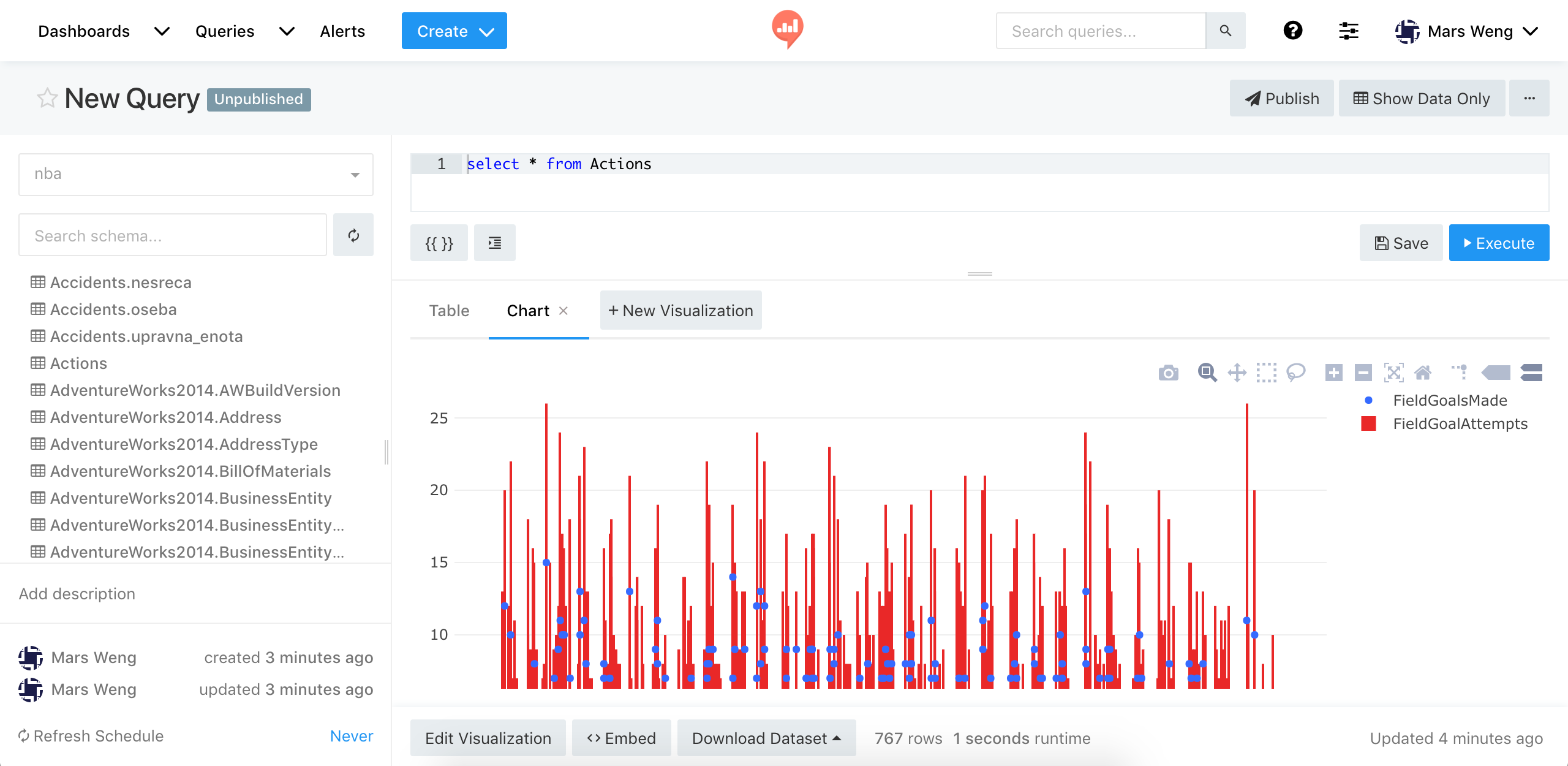
Task: Click the camera download plot icon
Action: click(1168, 373)
